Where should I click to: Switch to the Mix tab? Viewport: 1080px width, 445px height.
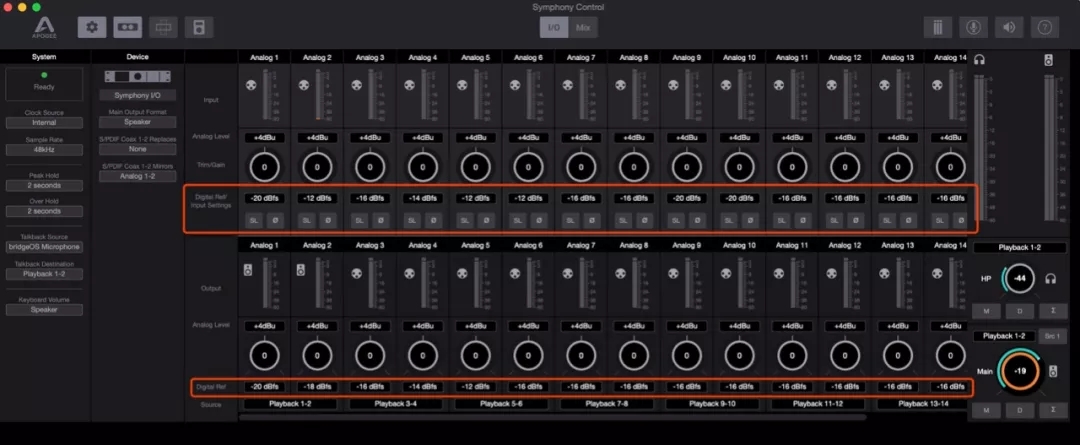(583, 28)
